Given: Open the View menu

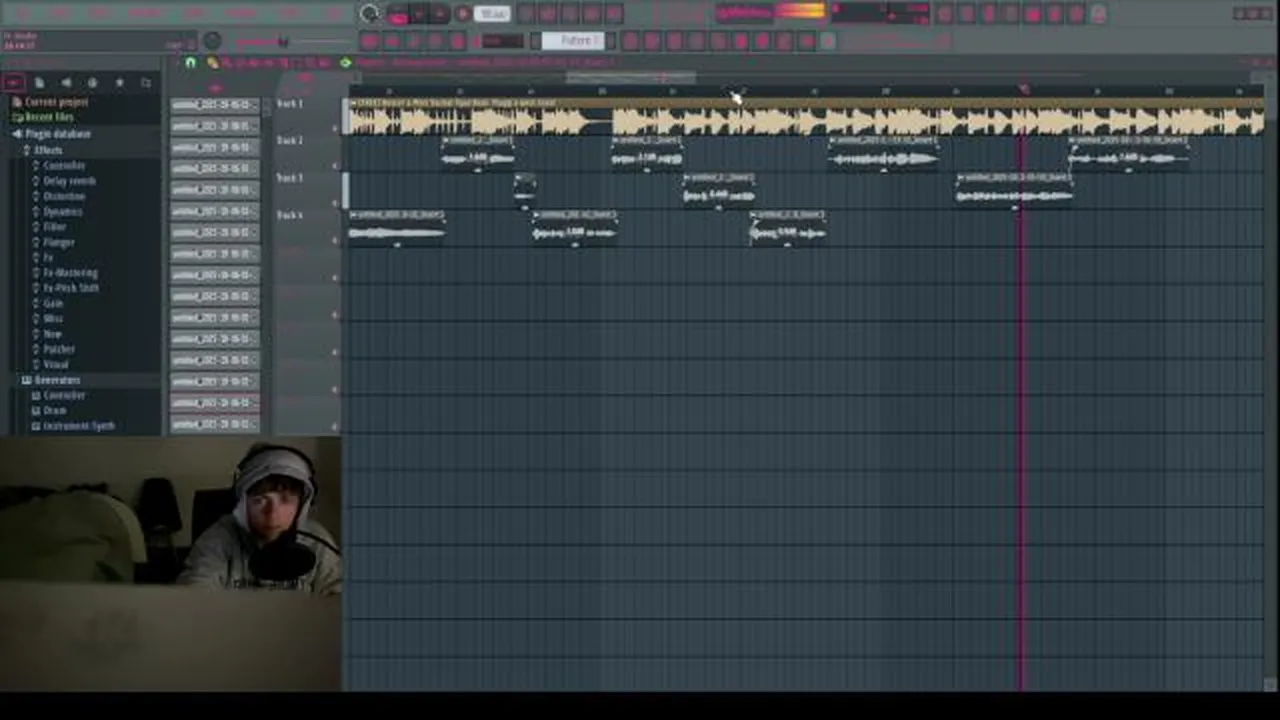Looking at the screenshot, I should pyautogui.click(x=194, y=13).
